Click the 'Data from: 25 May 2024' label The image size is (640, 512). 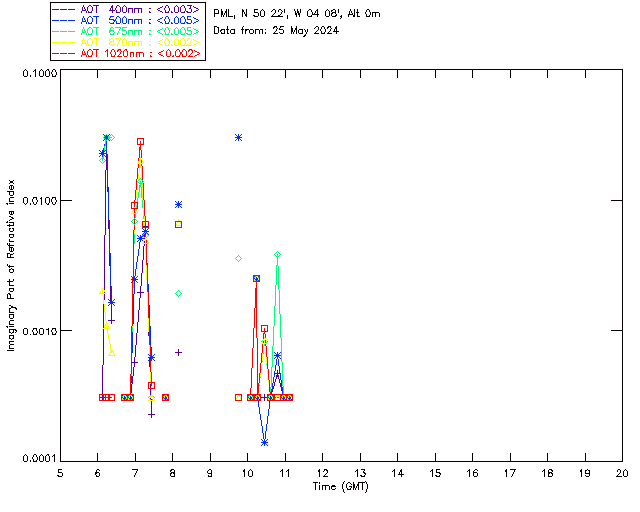276,30
